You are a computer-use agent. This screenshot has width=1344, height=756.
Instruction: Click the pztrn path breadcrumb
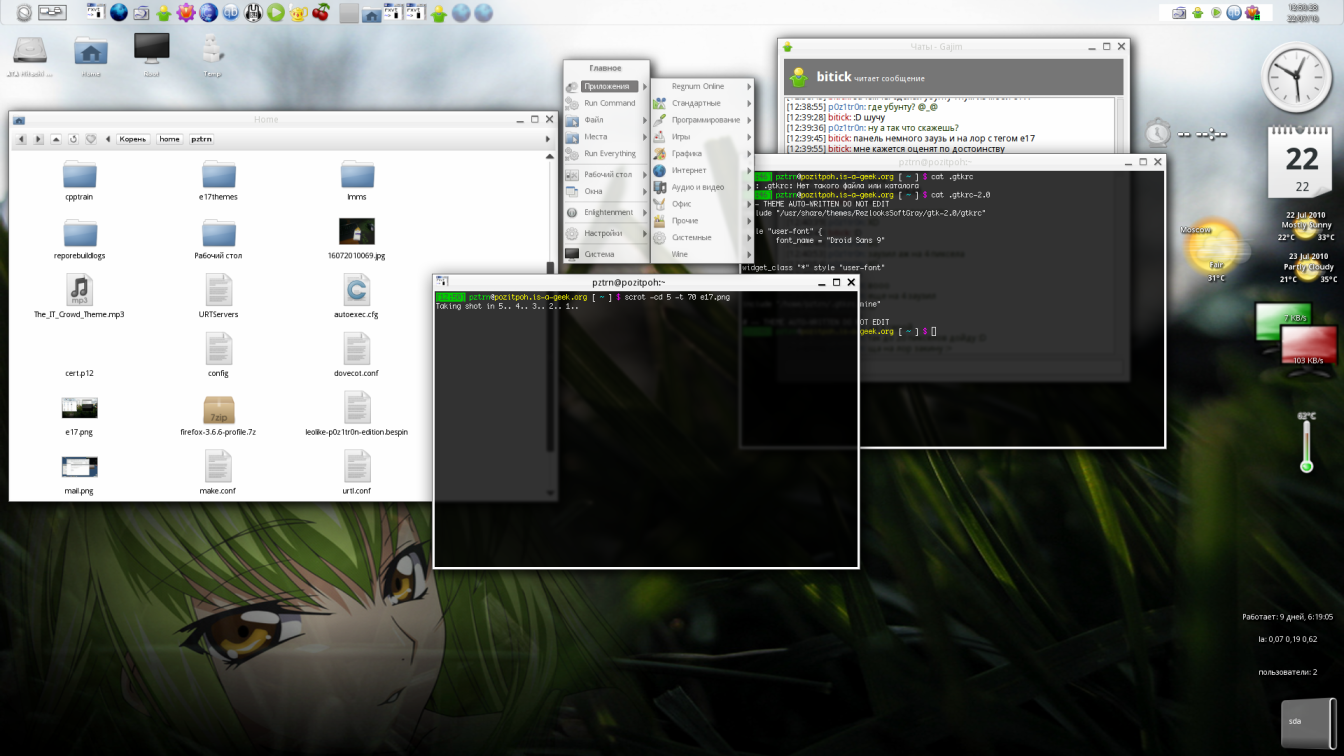point(201,139)
